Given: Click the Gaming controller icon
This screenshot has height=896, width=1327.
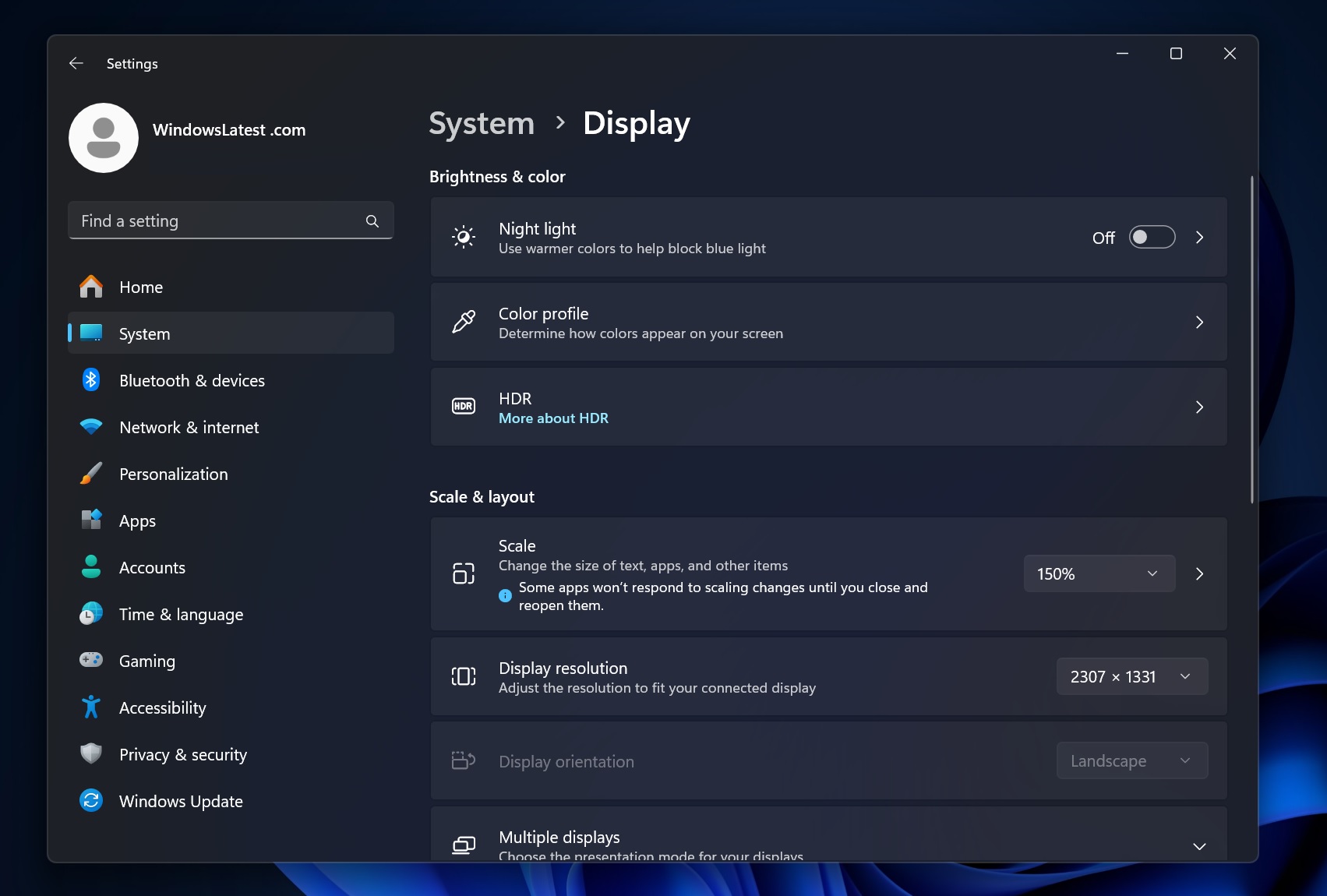Looking at the screenshot, I should [91, 661].
